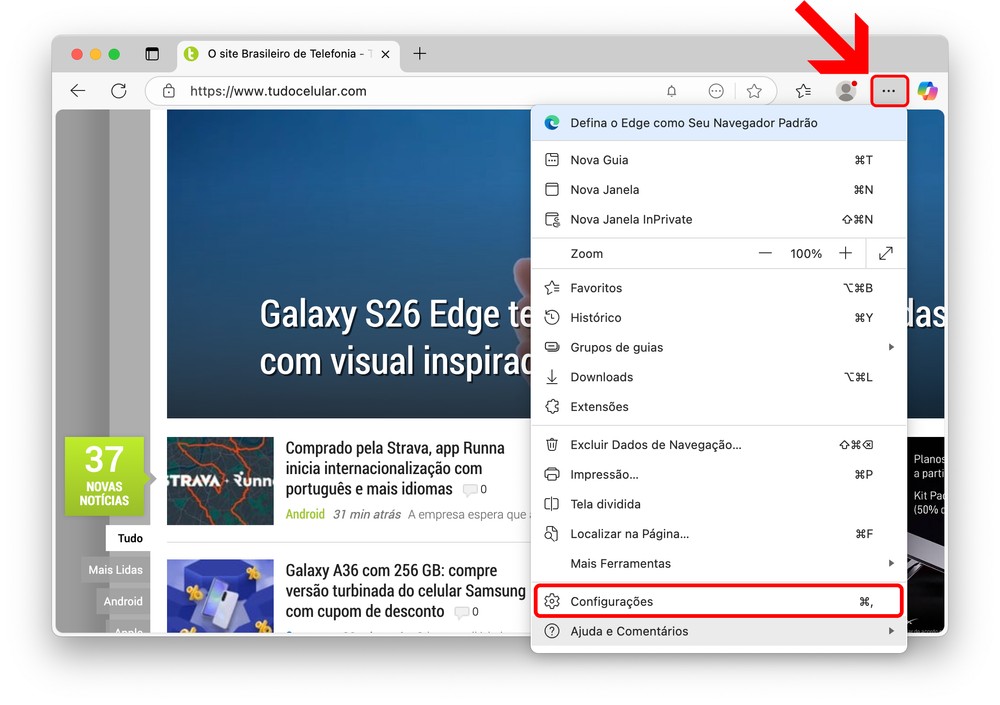Choose Localizar na Página

click(x=719, y=534)
